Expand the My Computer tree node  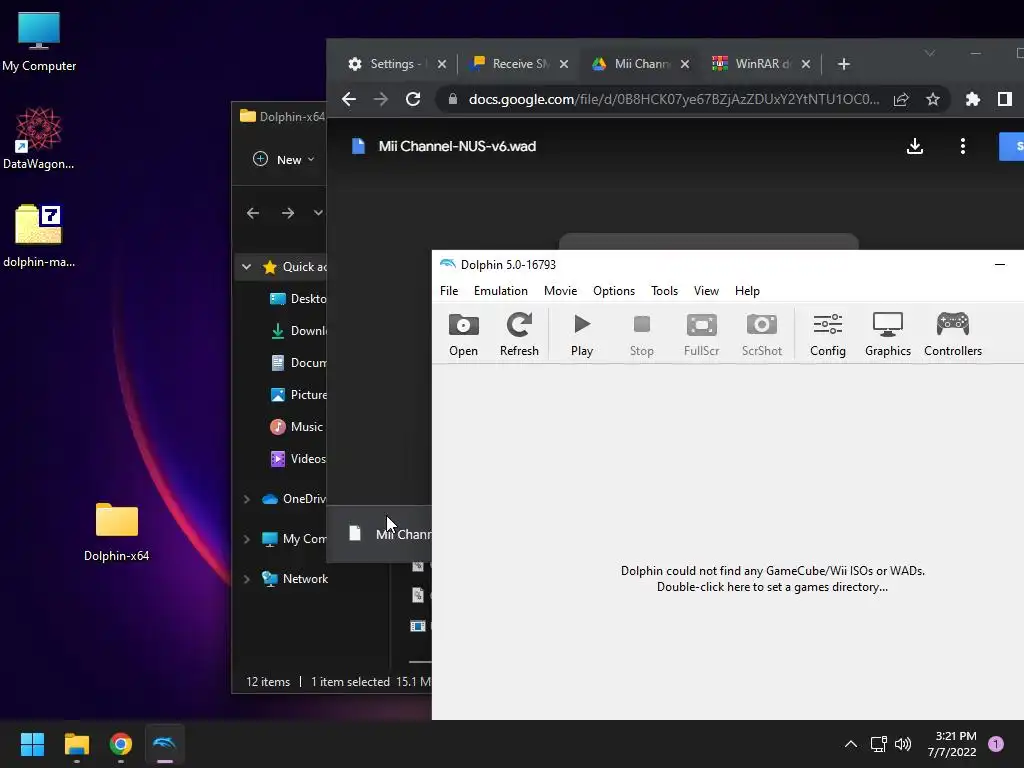[246, 539]
